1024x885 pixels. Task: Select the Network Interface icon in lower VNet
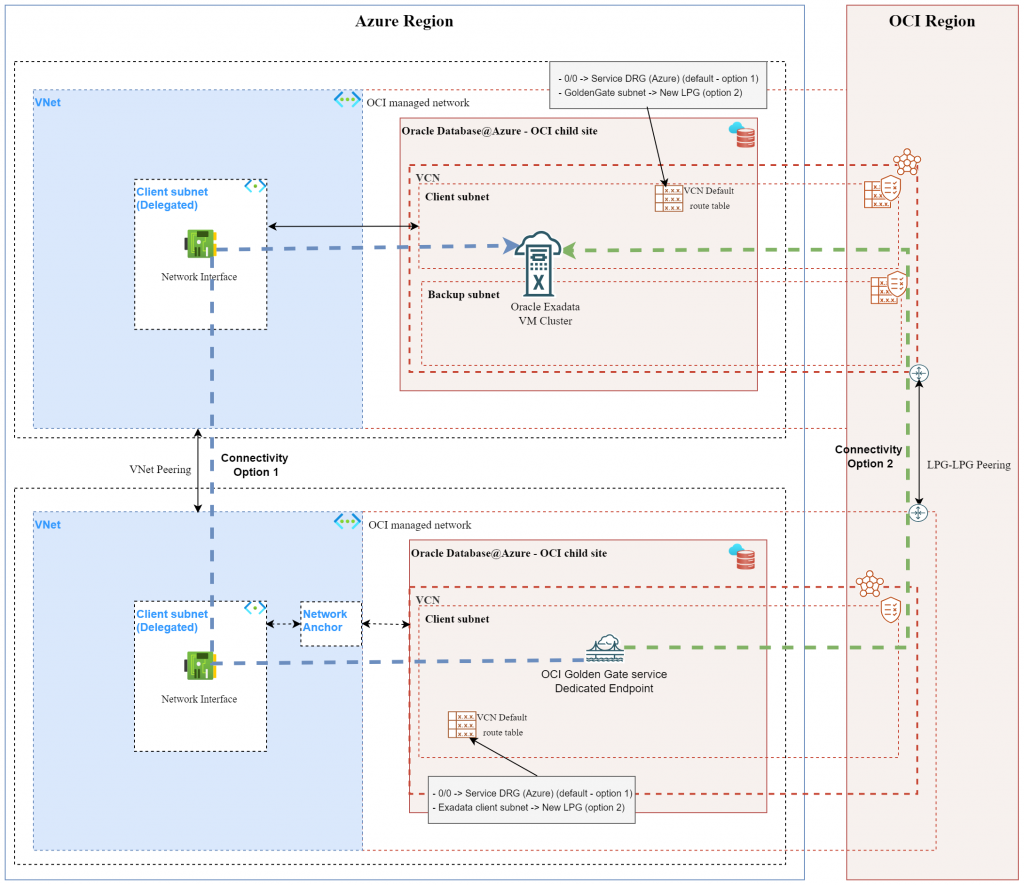[198, 663]
